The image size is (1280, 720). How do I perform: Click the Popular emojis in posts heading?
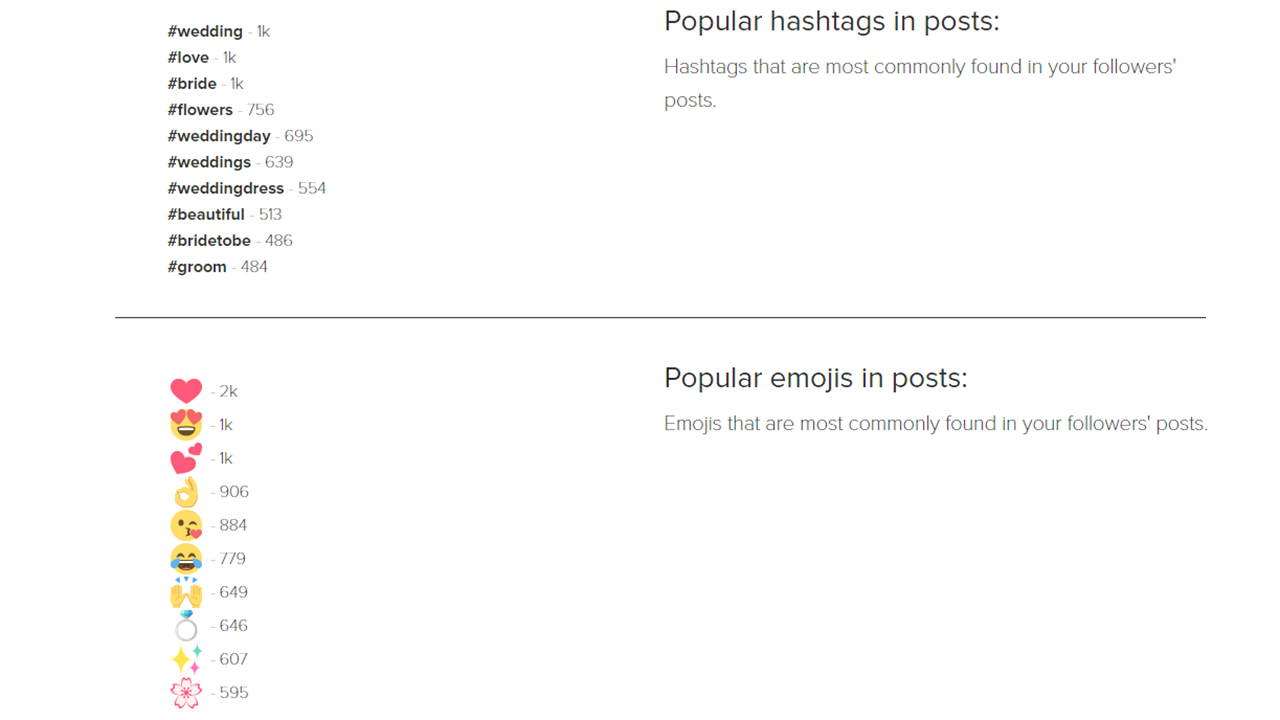(816, 378)
